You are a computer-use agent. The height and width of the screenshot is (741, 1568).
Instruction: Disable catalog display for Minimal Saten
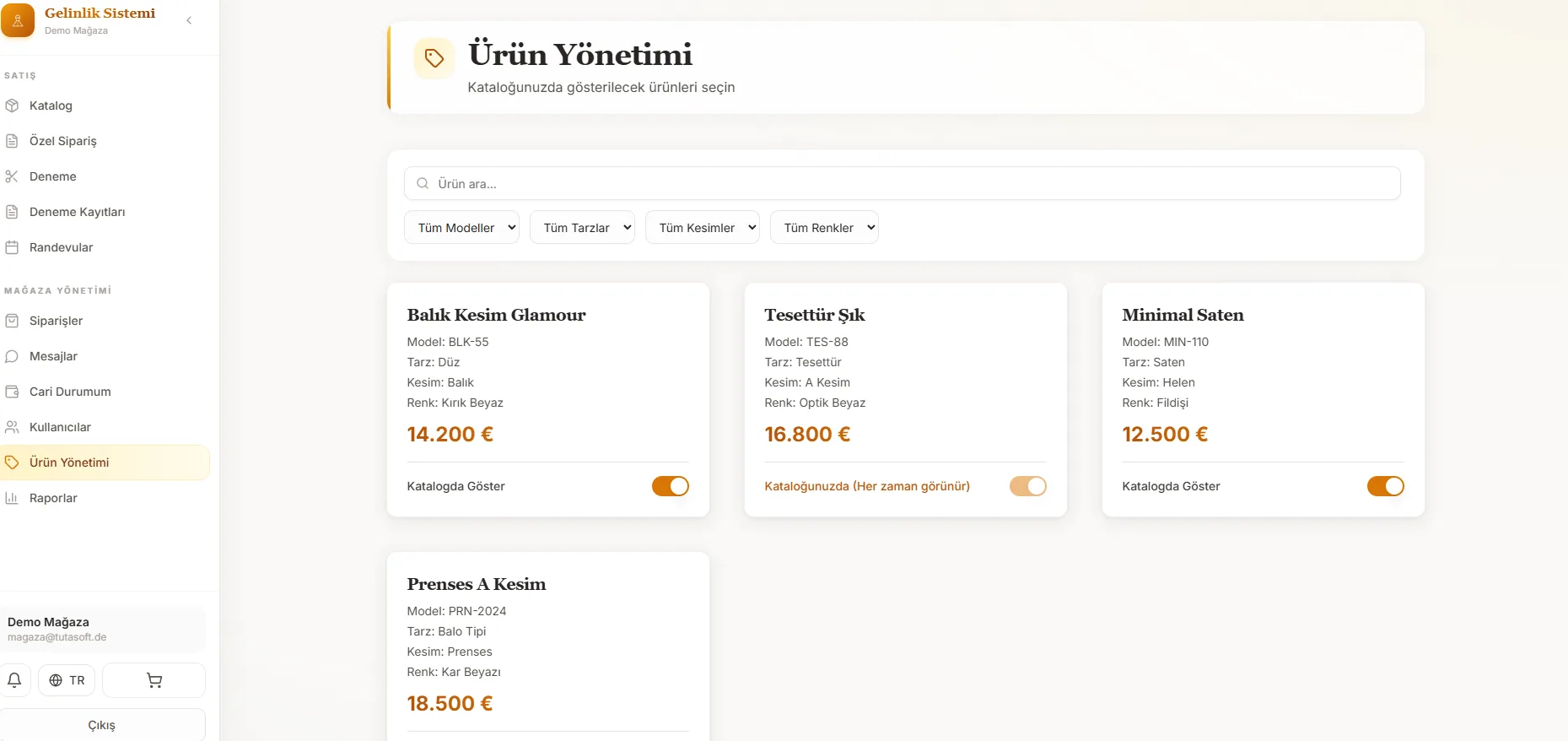tap(1386, 486)
